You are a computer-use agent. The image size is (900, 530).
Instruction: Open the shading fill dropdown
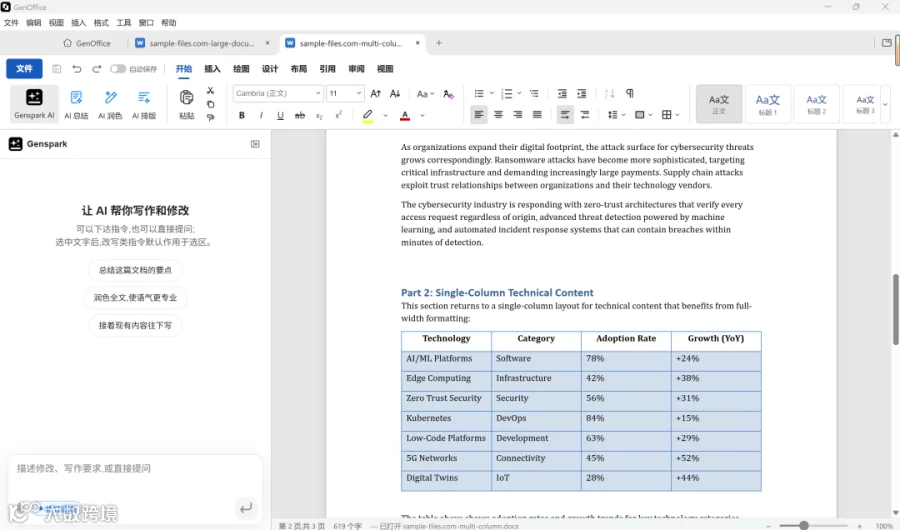click(643, 115)
